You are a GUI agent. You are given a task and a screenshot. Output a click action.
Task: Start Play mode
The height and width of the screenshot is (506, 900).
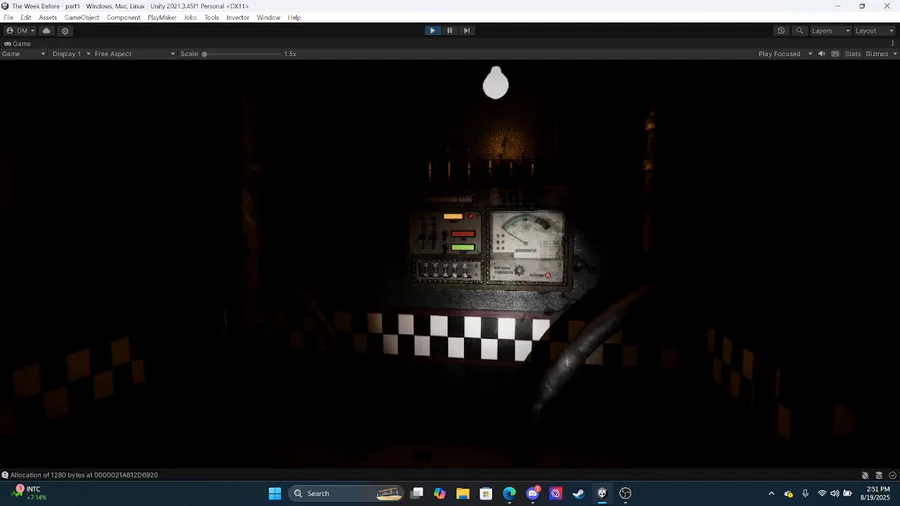(x=432, y=30)
